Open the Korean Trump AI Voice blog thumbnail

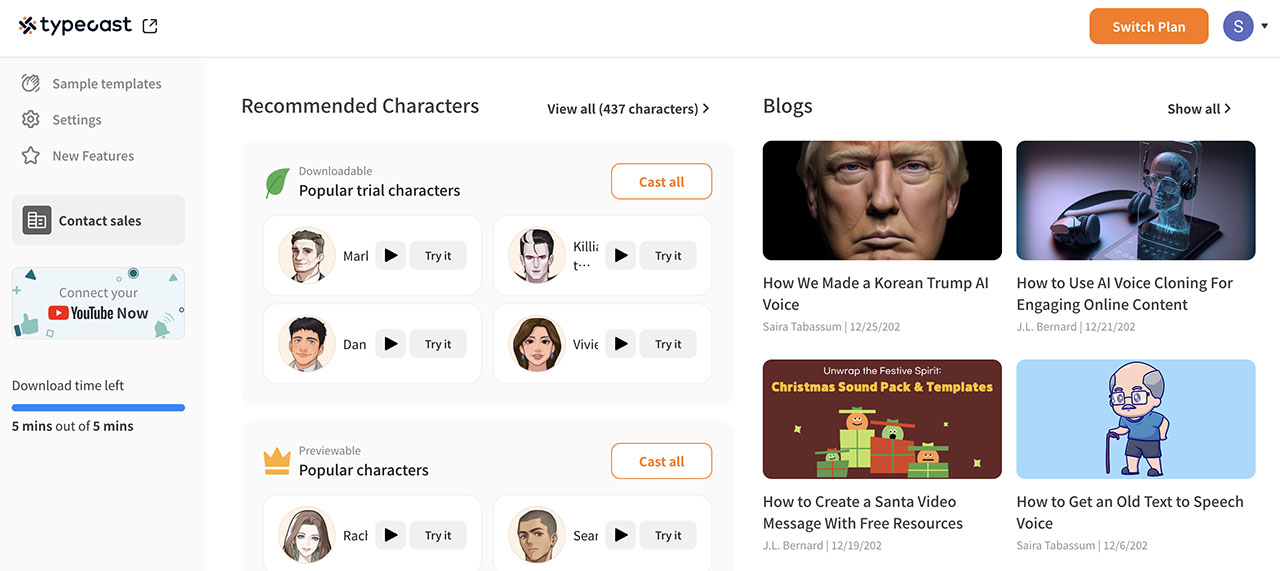(882, 200)
